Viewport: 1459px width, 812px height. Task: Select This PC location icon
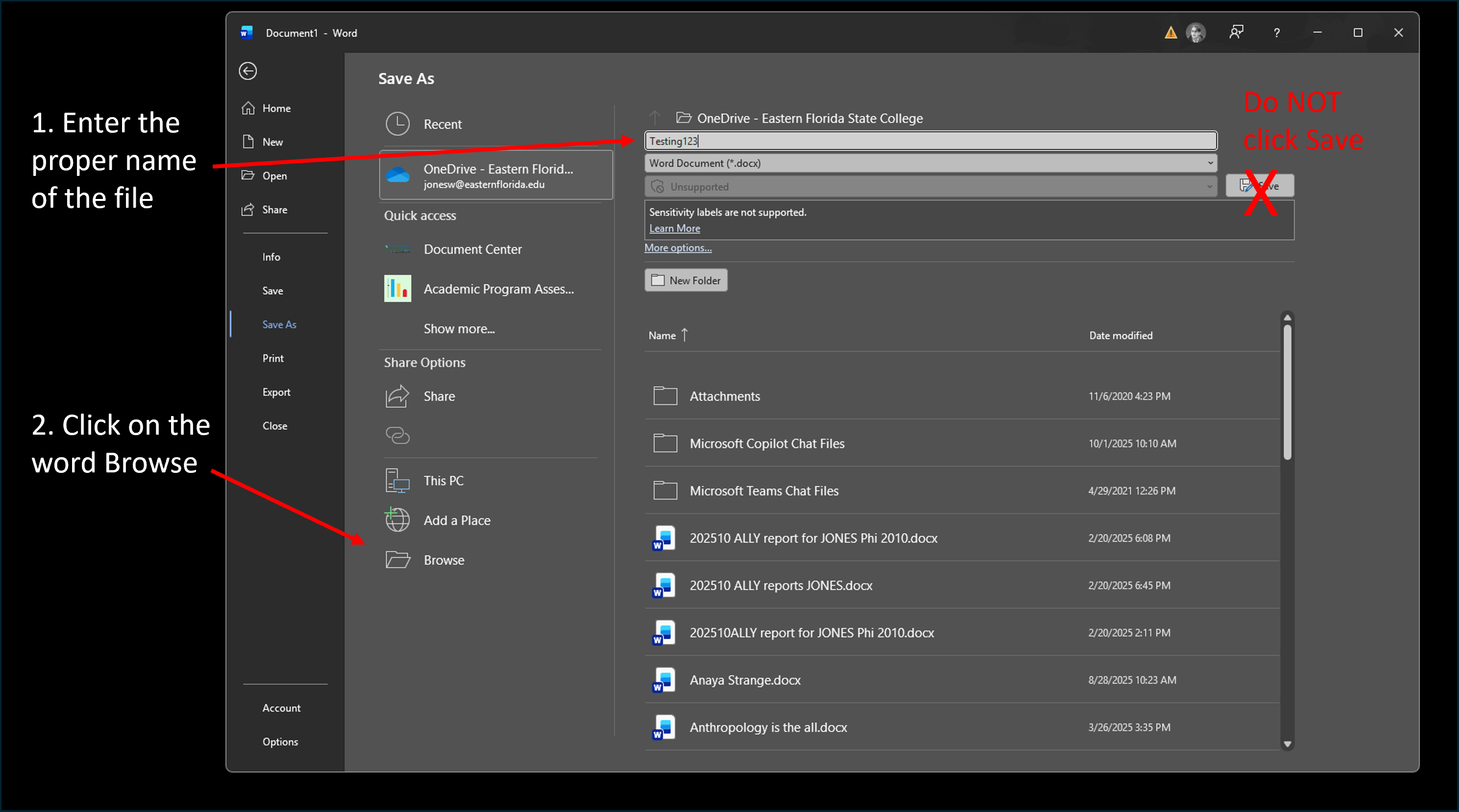(397, 480)
